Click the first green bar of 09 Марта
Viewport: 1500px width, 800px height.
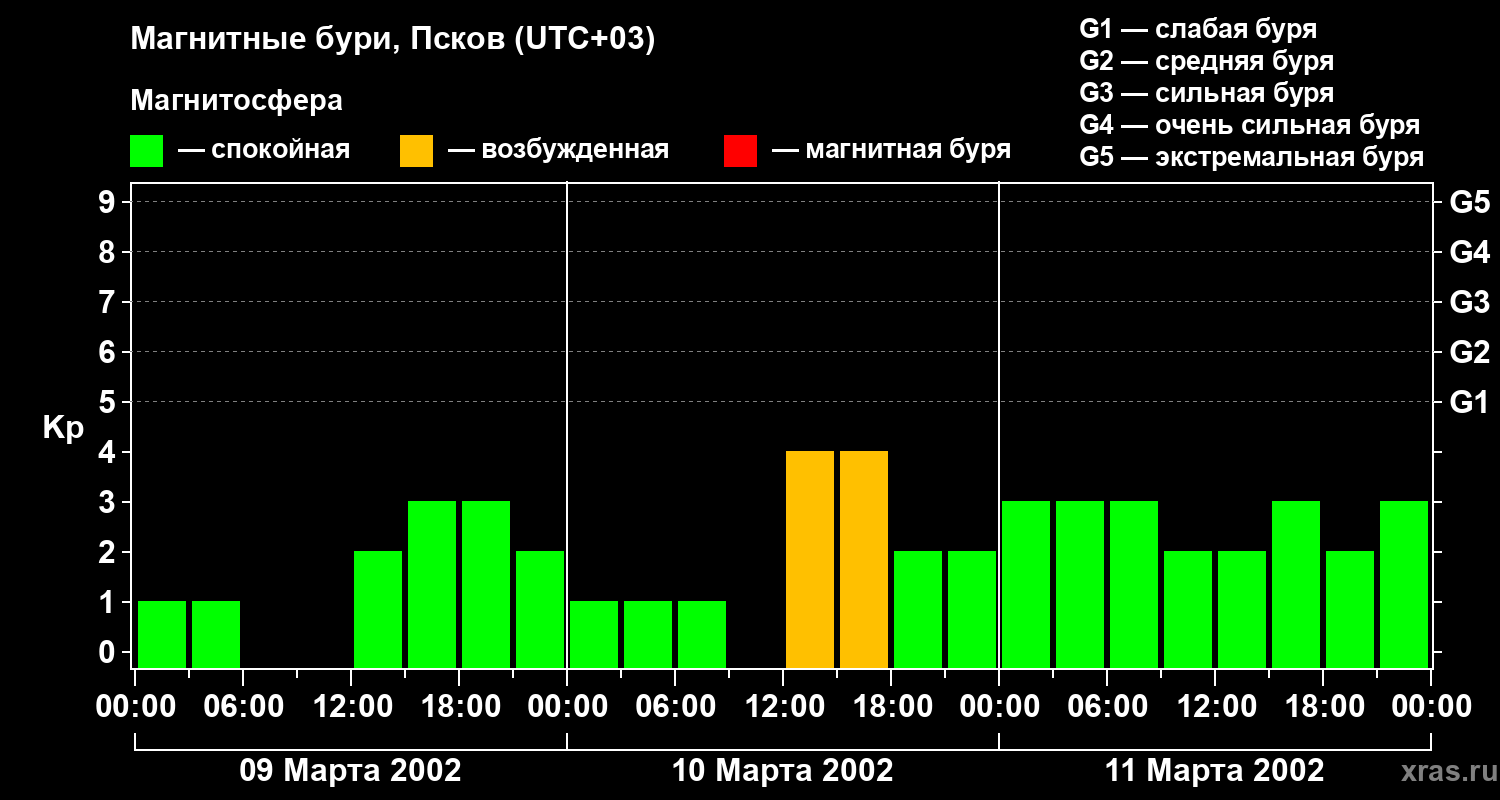point(162,634)
